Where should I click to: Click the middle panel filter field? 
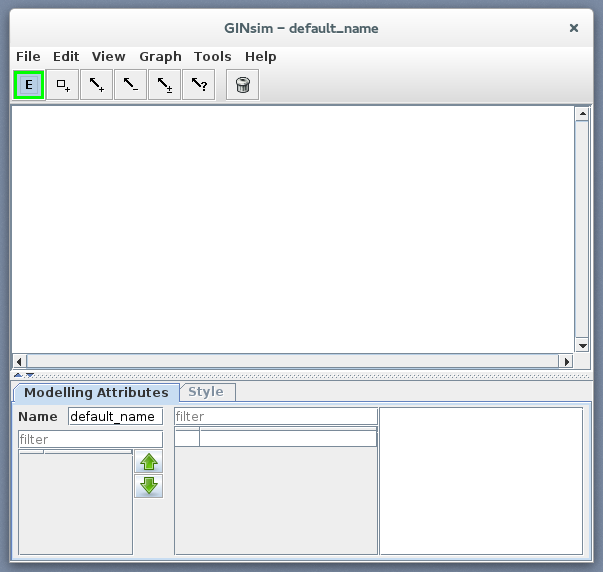point(276,416)
